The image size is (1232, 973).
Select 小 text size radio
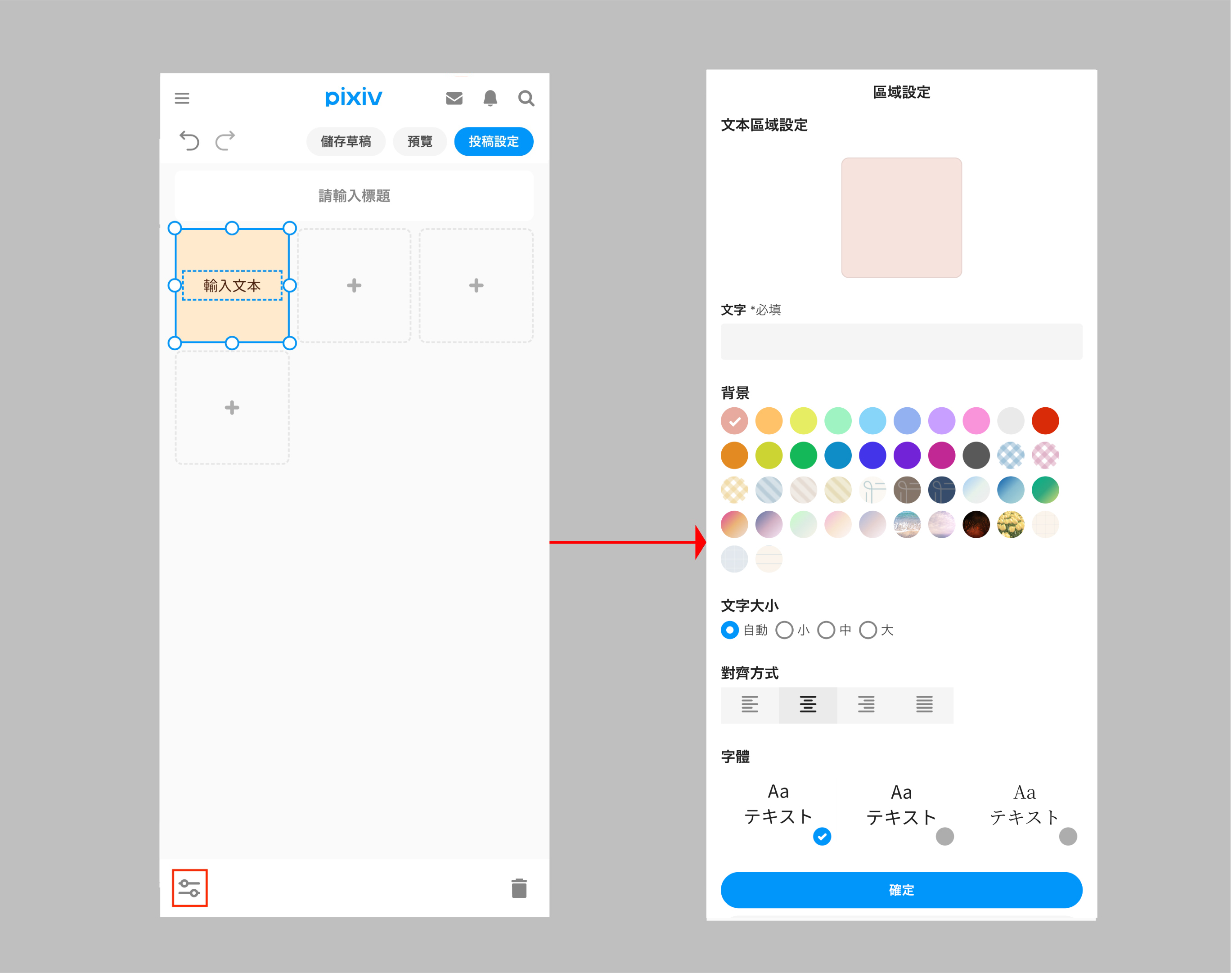pyautogui.click(x=784, y=630)
